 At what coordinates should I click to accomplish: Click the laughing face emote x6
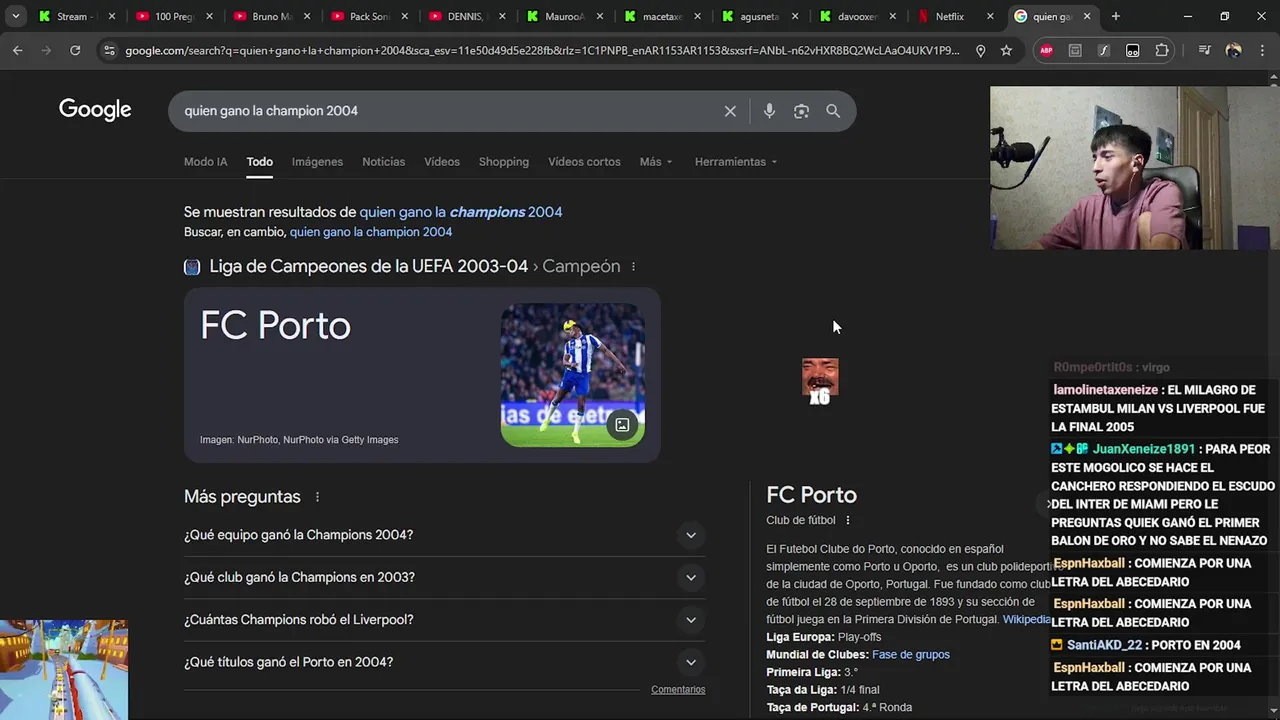(820, 381)
